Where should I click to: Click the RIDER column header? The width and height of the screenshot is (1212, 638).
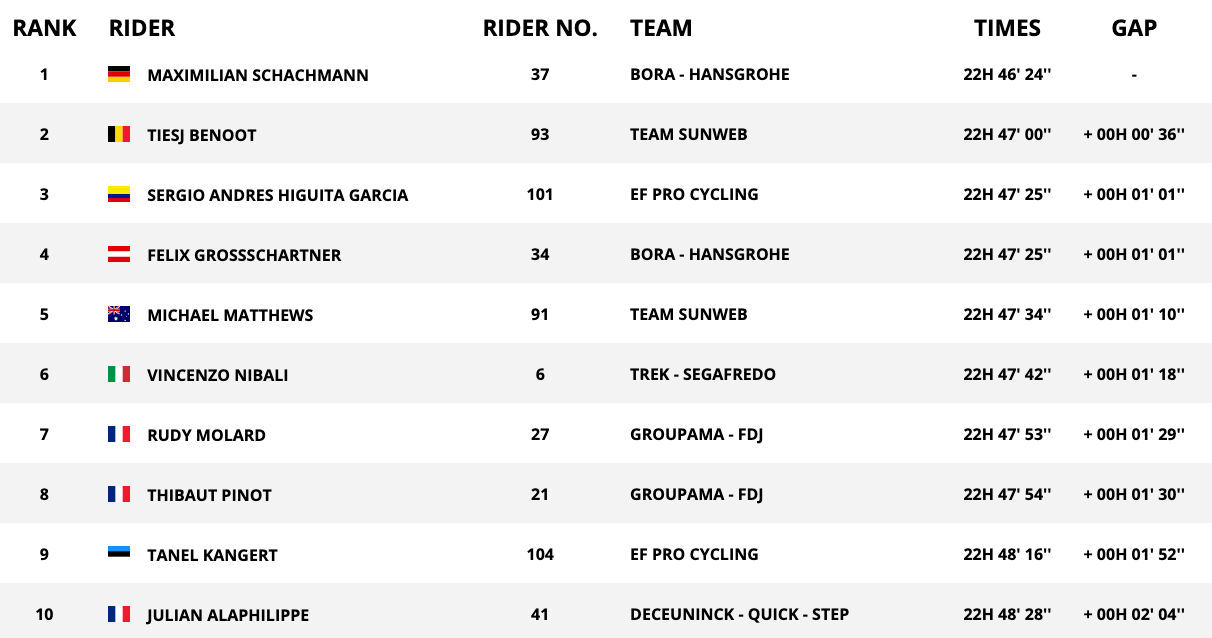tap(141, 28)
